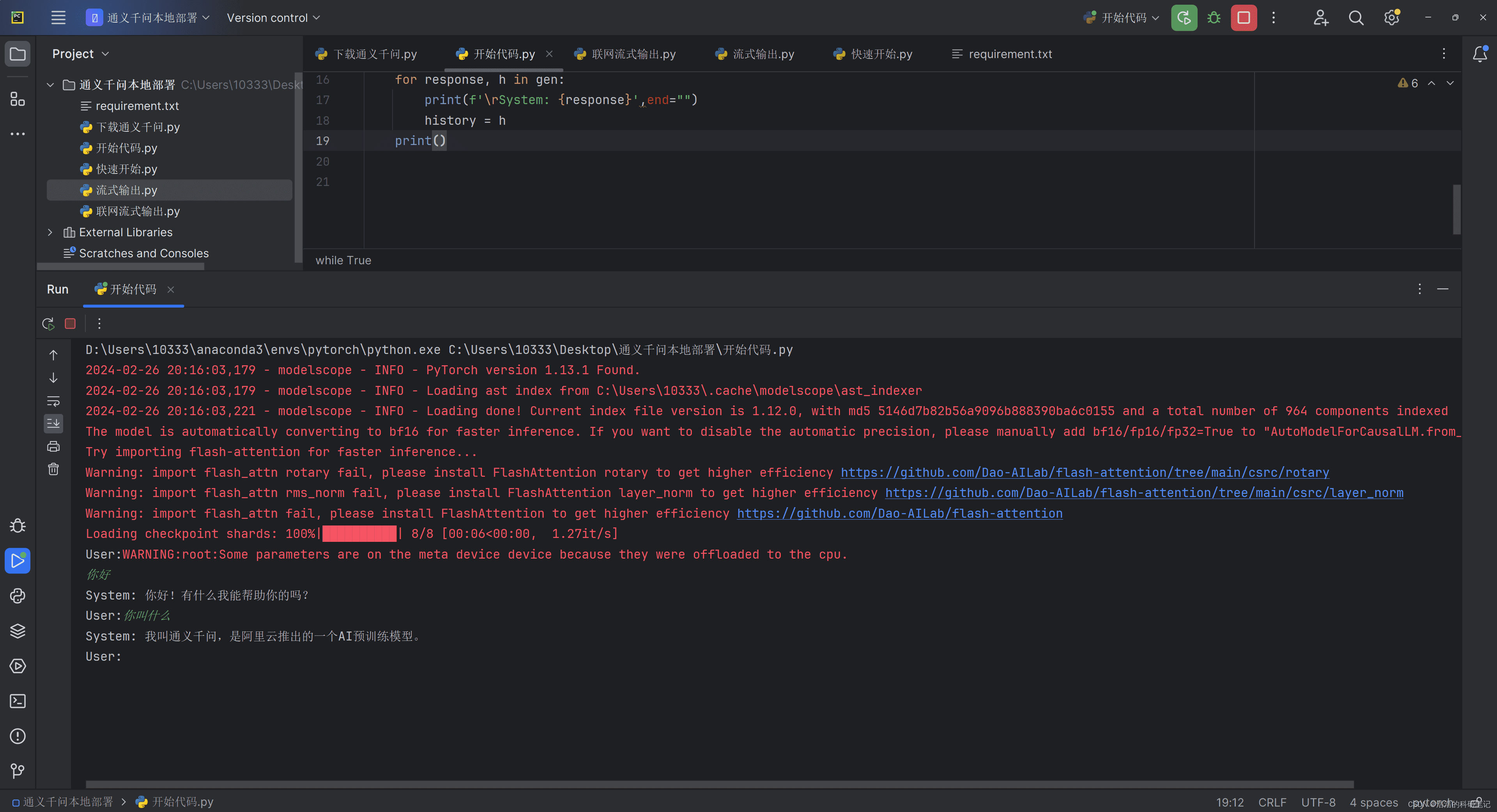Open the flash-attention rotary GitHub link
Image resolution: width=1497 pixels, height=812 pixels.
pos(1085,472)
